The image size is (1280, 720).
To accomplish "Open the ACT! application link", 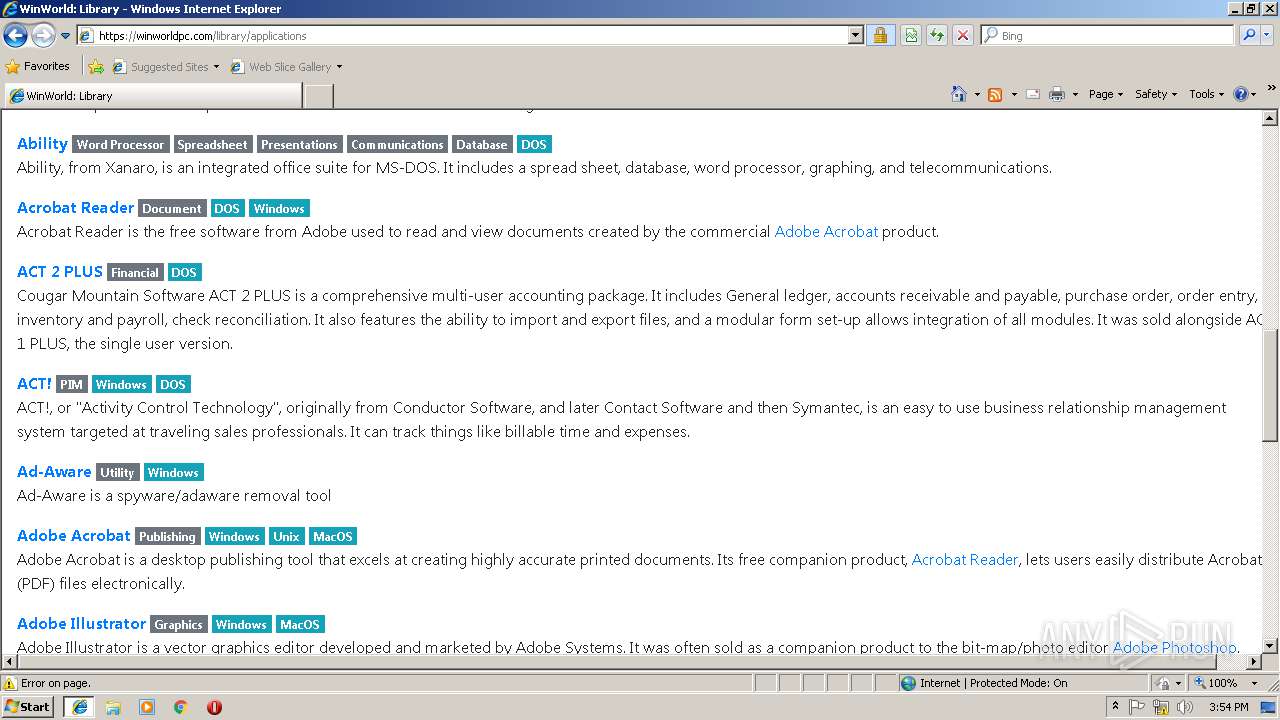I will pos(34,384).
